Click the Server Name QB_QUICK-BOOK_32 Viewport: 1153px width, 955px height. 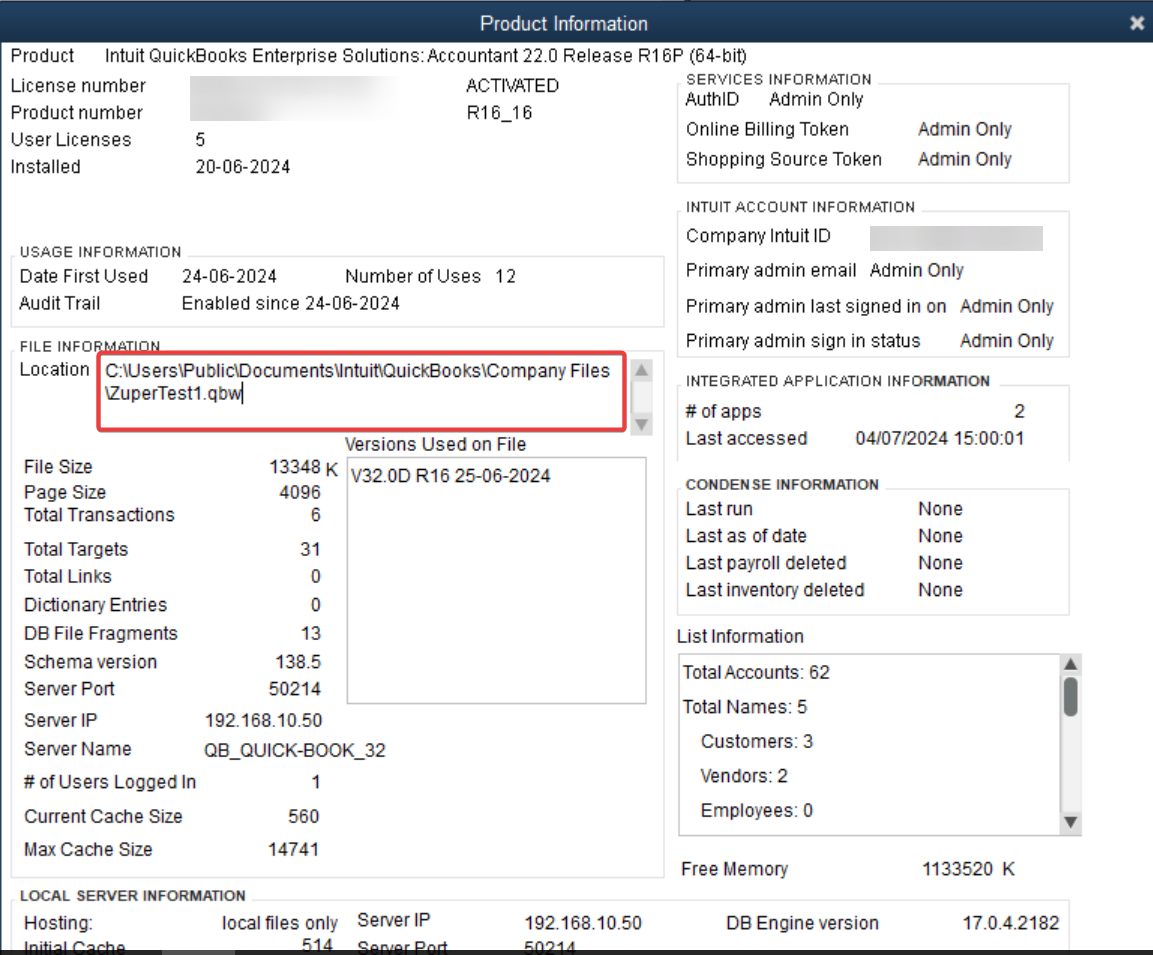(295, 750)
